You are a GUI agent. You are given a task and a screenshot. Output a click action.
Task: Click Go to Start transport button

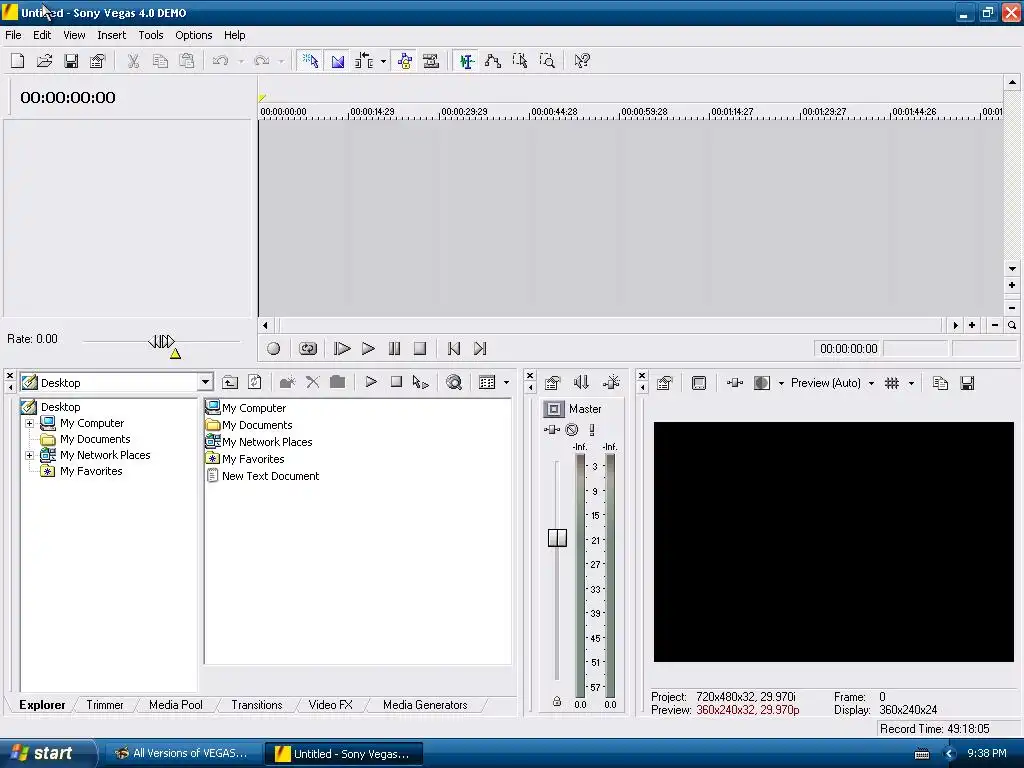pyautogui.click(x=454, y=349)
